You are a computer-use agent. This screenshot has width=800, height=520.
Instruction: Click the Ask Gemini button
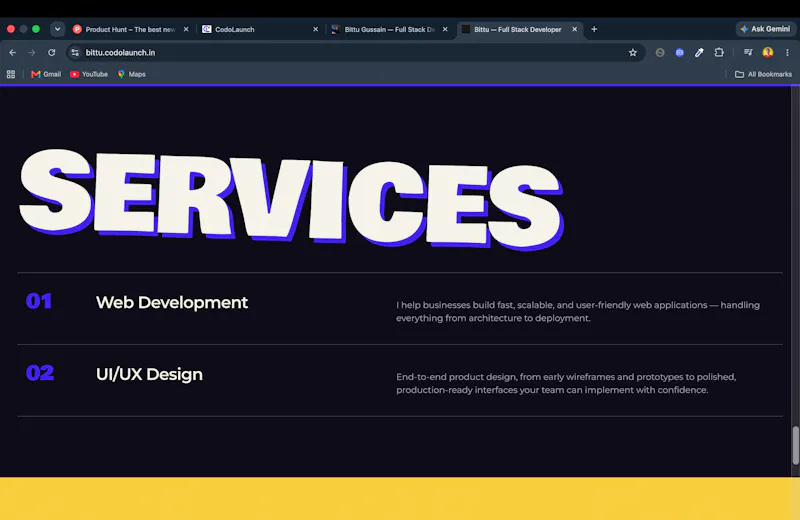point(766,29)
